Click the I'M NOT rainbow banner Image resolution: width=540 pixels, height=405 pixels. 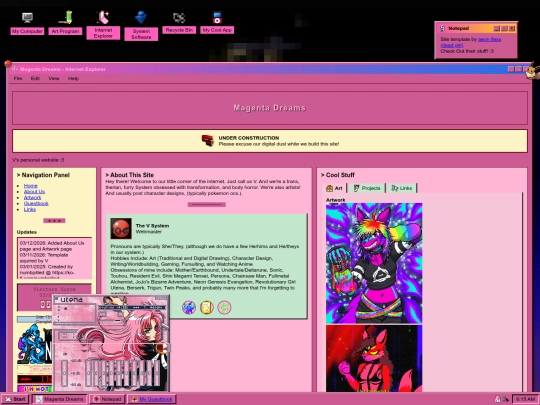(x=34, y=389)
